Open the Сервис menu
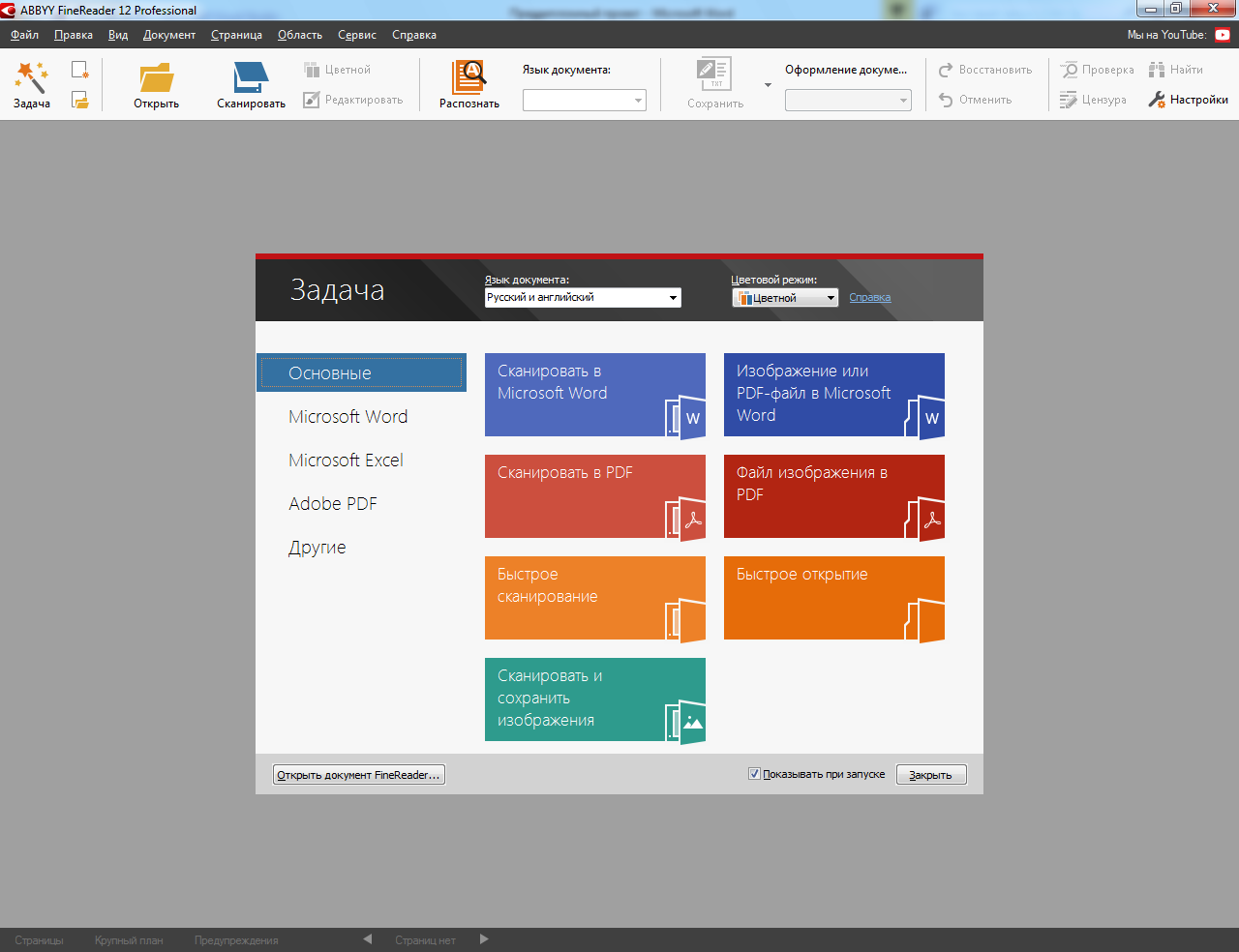Image resolution: width=1239 pixels, height=952 pixels. (x=357, y=35)
